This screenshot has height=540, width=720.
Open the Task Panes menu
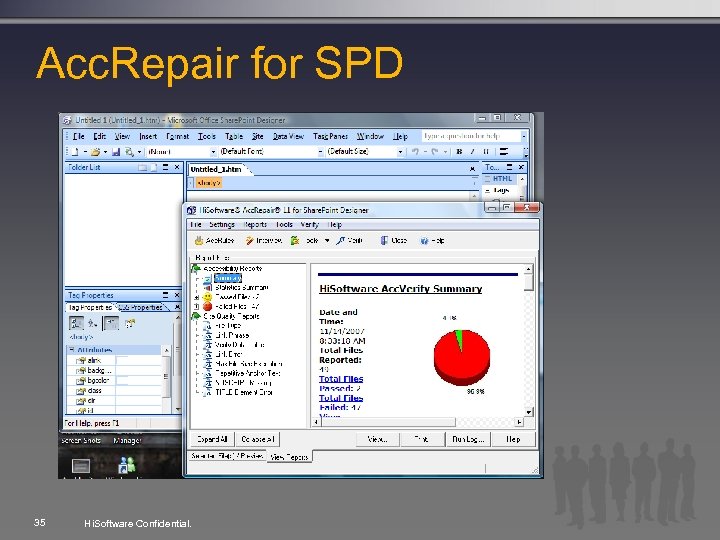[330, 136]
